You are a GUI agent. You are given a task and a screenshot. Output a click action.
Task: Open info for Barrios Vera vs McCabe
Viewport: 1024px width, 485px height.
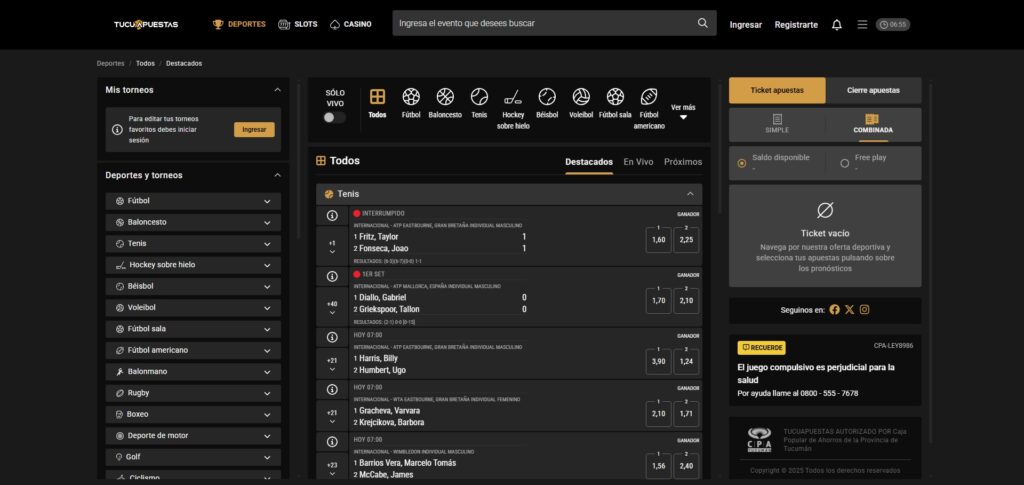[332, 442]
